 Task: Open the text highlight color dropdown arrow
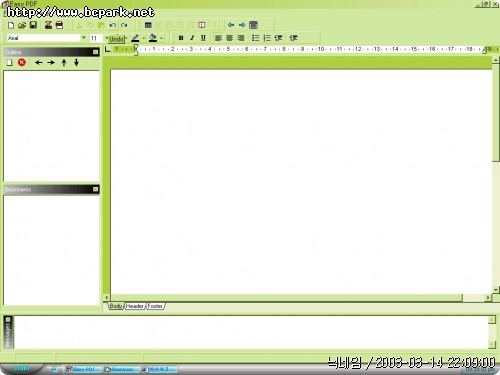144,38
